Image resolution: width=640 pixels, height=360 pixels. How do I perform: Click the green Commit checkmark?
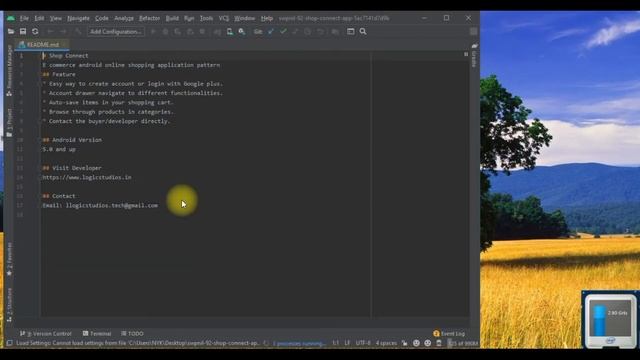pyautogui.click(x=283, y=31)
